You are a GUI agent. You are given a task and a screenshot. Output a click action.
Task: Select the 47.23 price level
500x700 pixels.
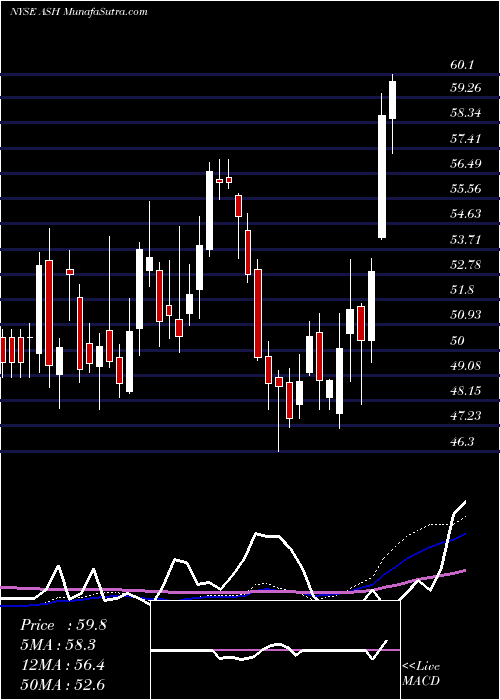tap(466, 416)
